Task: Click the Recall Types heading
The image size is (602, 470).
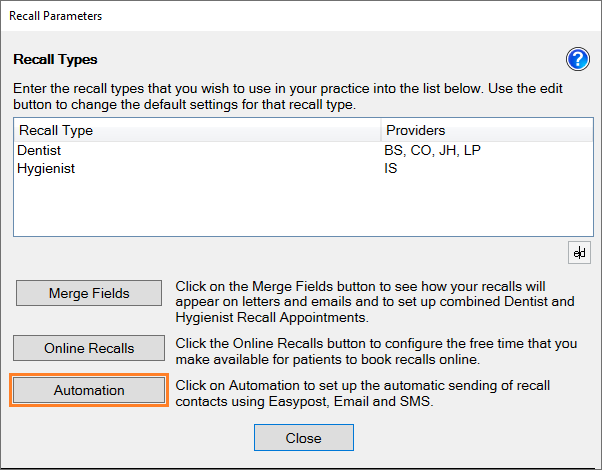Action: [55, 60]
